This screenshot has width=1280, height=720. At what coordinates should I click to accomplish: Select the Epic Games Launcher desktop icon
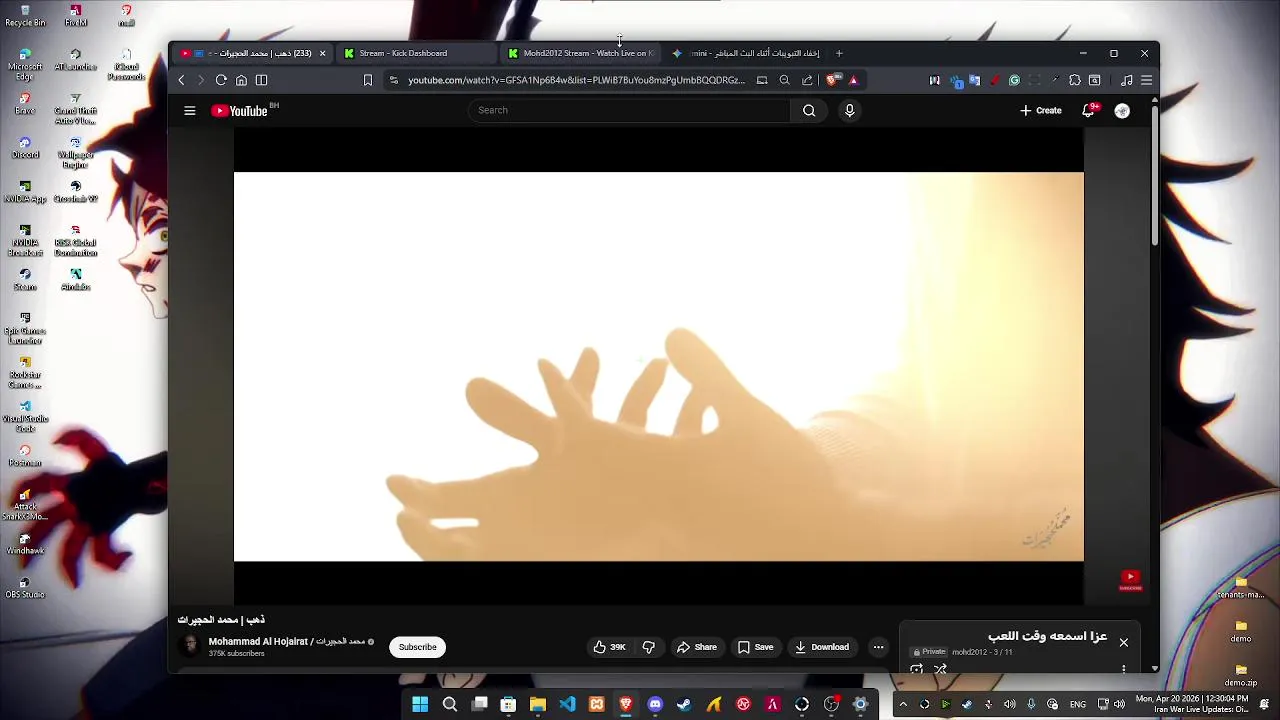25,329
